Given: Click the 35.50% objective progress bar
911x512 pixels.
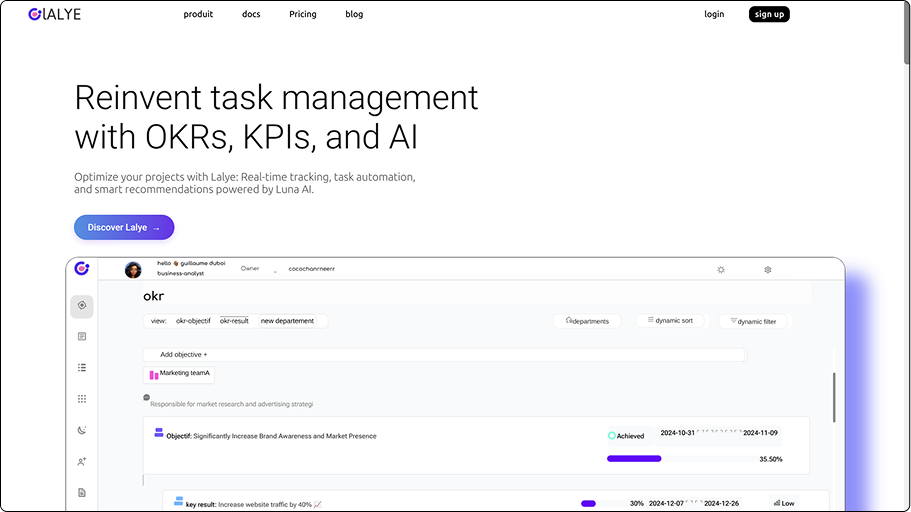Looking at the screenshot, I should (x=680, y=459).
